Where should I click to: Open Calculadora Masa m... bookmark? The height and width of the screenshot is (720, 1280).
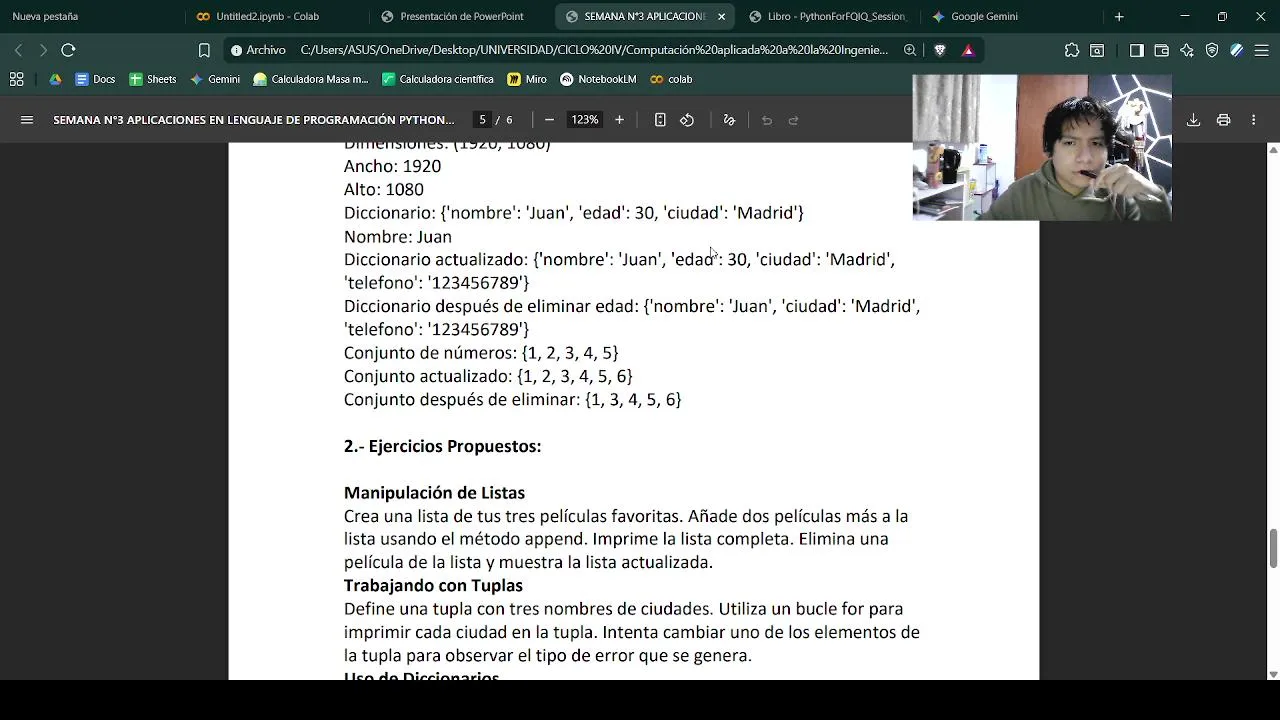(x=311, y=79)
